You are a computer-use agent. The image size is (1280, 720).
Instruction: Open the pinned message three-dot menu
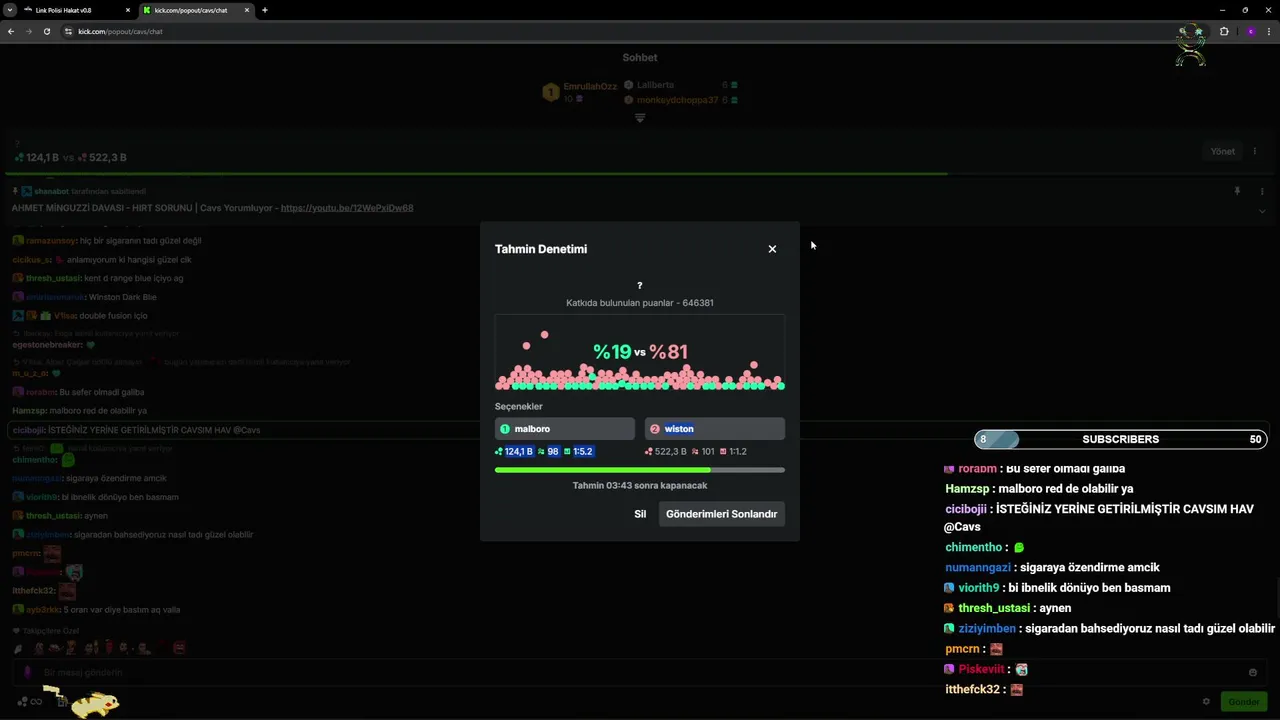[x=1261, y=191]
